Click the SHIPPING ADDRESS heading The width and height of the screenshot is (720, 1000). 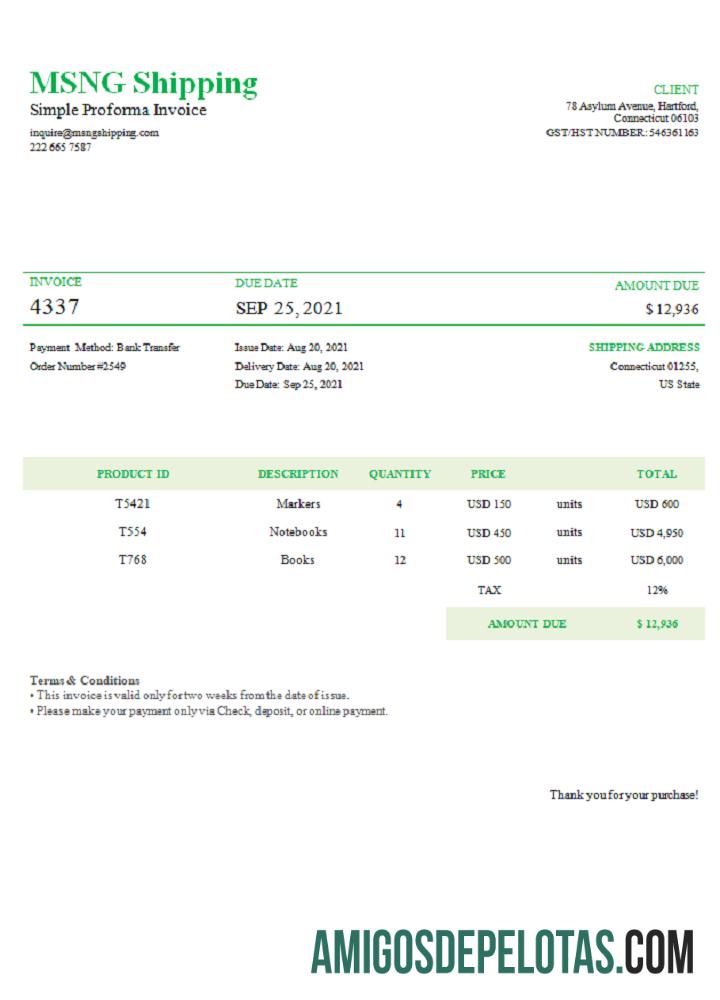(x=644, y=348)
